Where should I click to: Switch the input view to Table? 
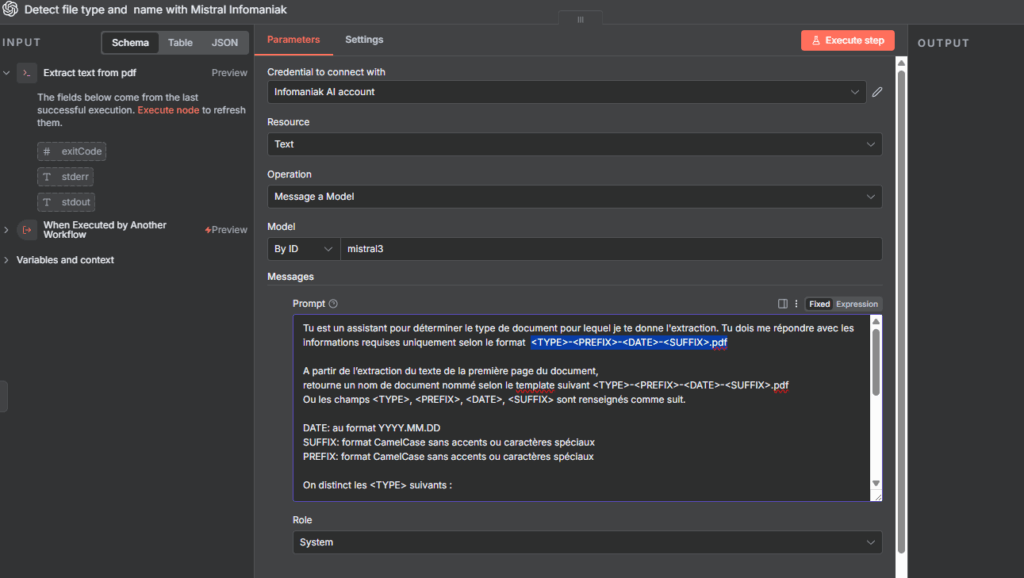coord(180,43)
